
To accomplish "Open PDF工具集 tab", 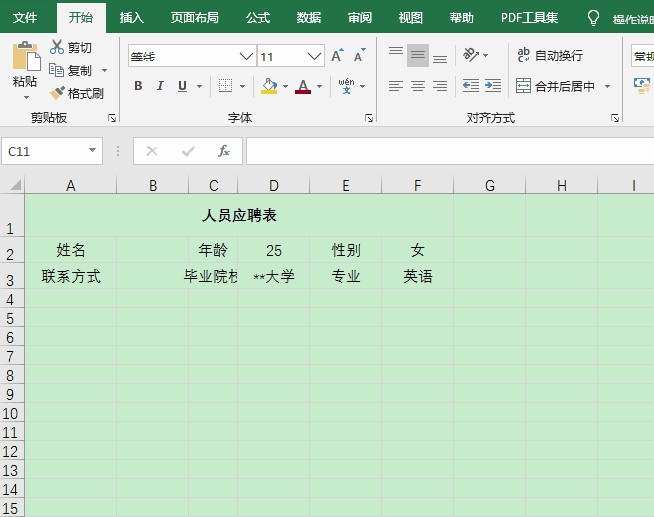I will (529, 18).
